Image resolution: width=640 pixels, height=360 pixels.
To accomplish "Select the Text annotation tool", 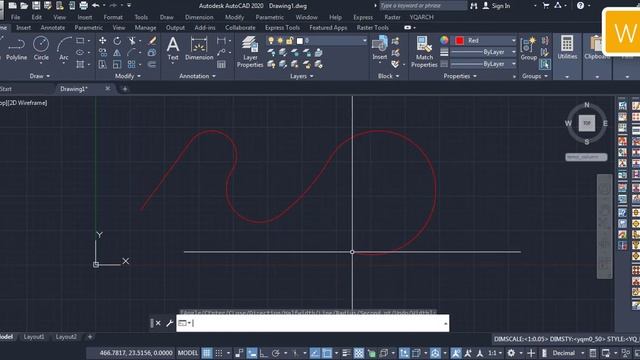I will coord(173,48).
